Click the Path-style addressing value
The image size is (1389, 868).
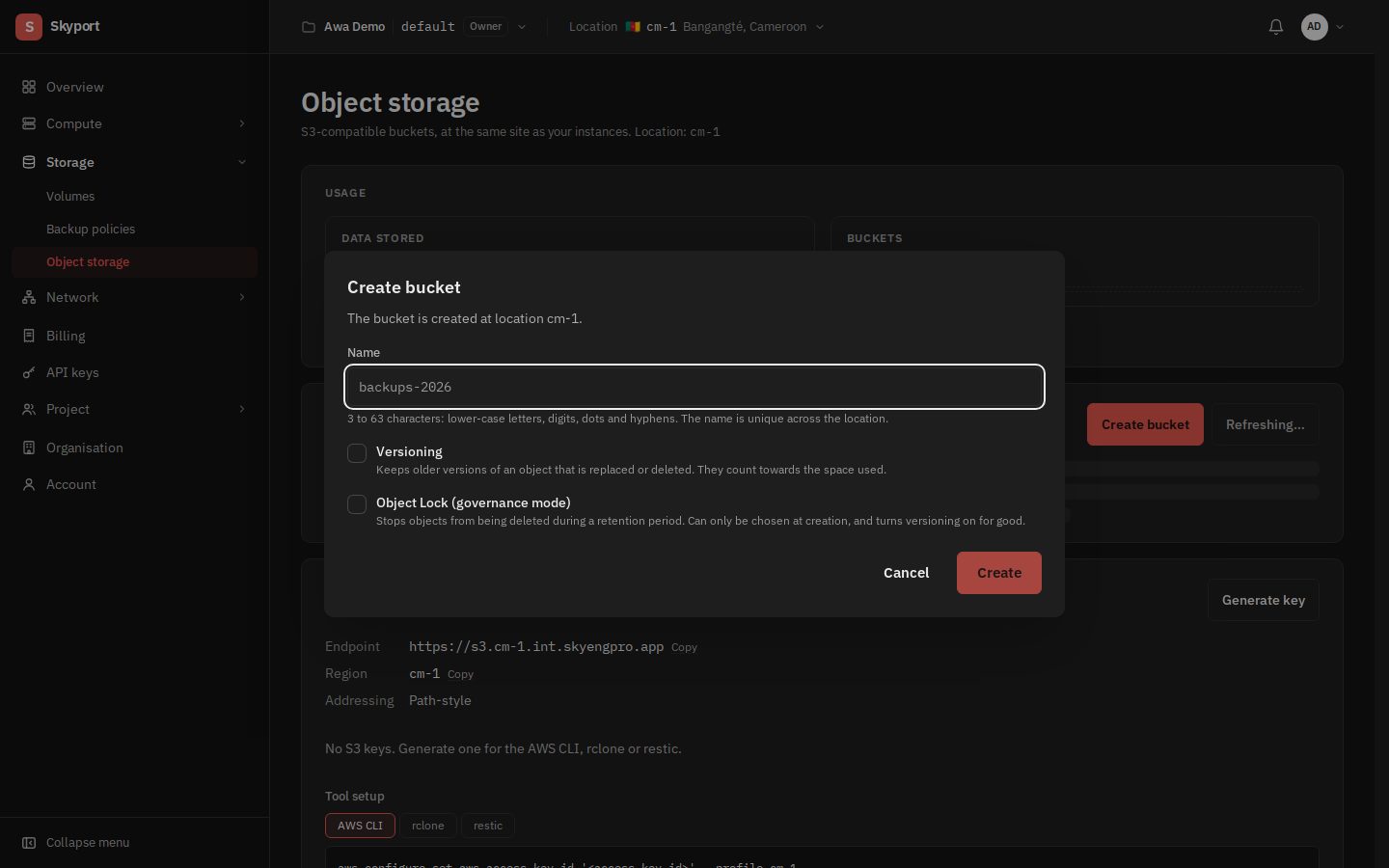pyautogui.click(x=440, y=700)
